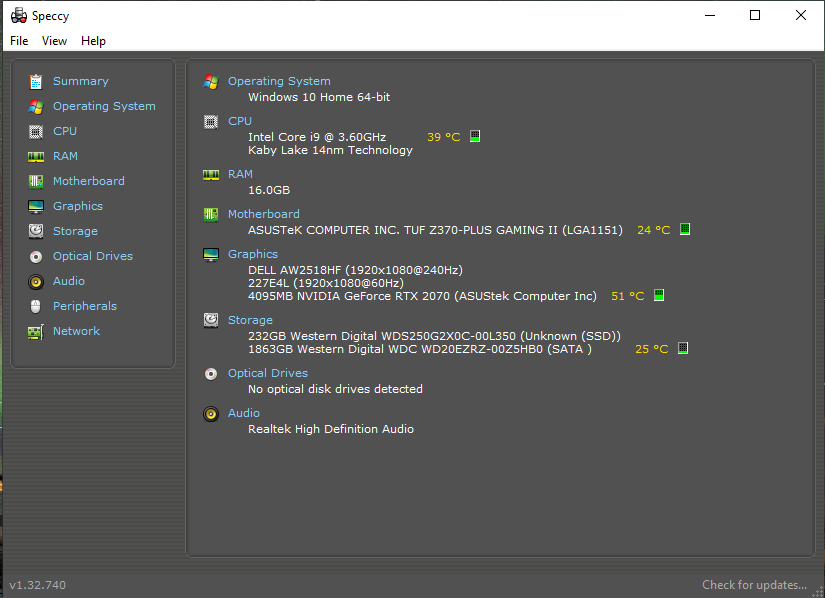Image resolution: width=825 pixels, height=598 pixels.
Task: Click the RAM stick icon in sidebar
Action: click(x=36, y=157)
